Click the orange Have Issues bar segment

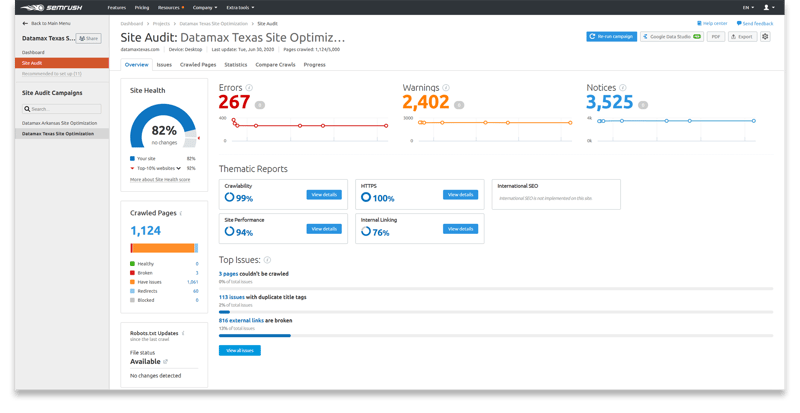163,248
